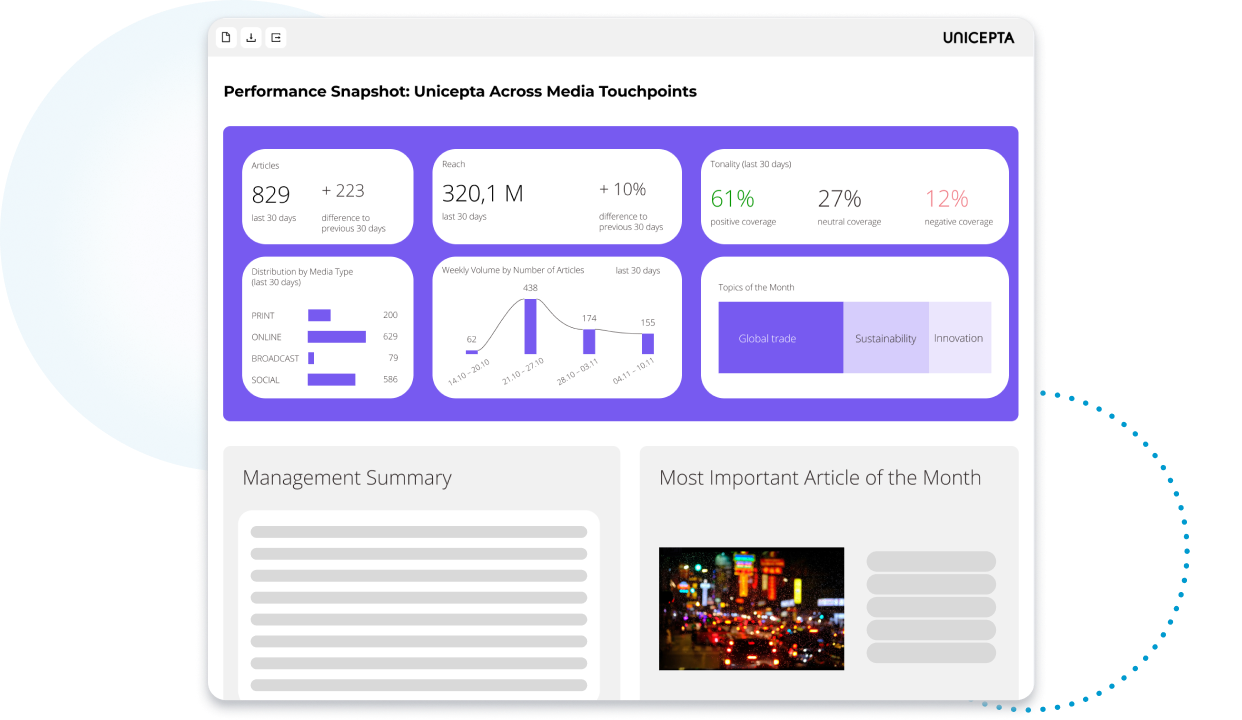1242x720 pixels.
Task: Click the 61% positive coverage value
Action: click(x=732, y=198)
